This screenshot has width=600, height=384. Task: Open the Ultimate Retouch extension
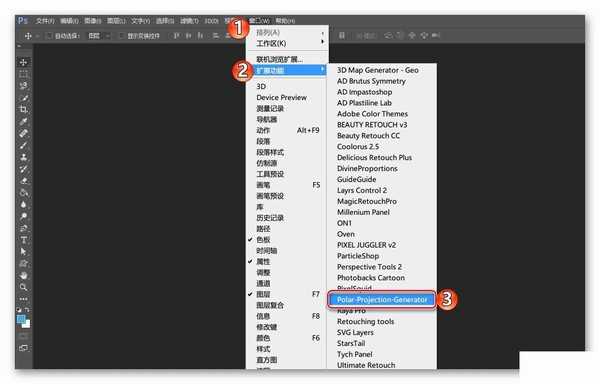[x=366, y=365]
